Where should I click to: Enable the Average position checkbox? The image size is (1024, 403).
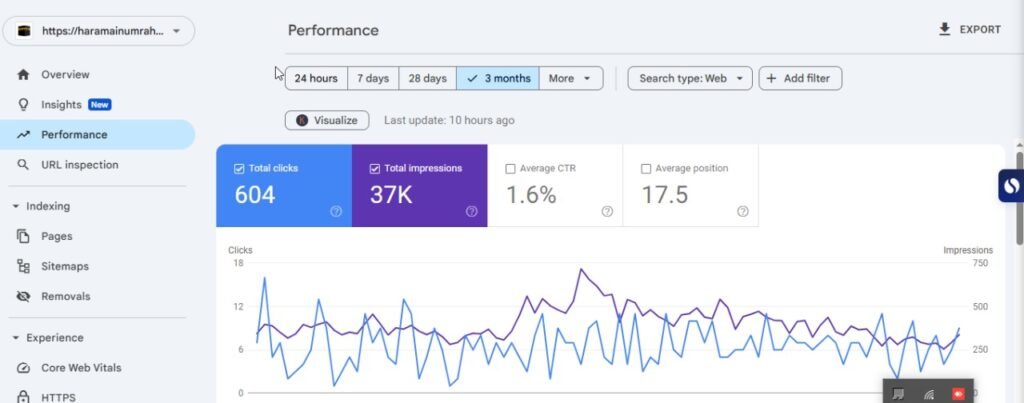coord(646,169)
